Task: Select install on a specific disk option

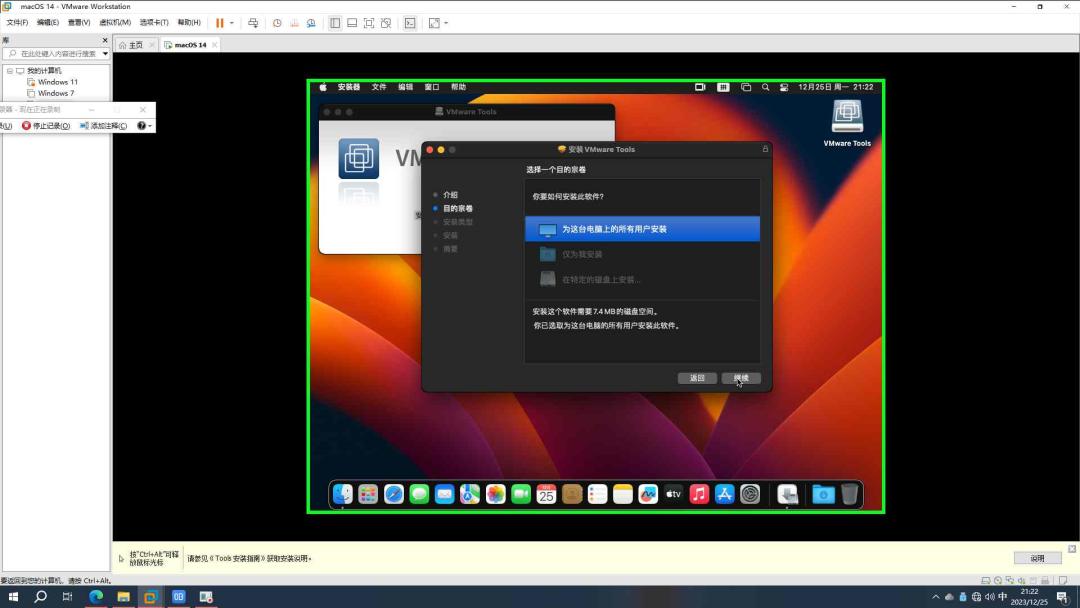Action: [643, 279]
